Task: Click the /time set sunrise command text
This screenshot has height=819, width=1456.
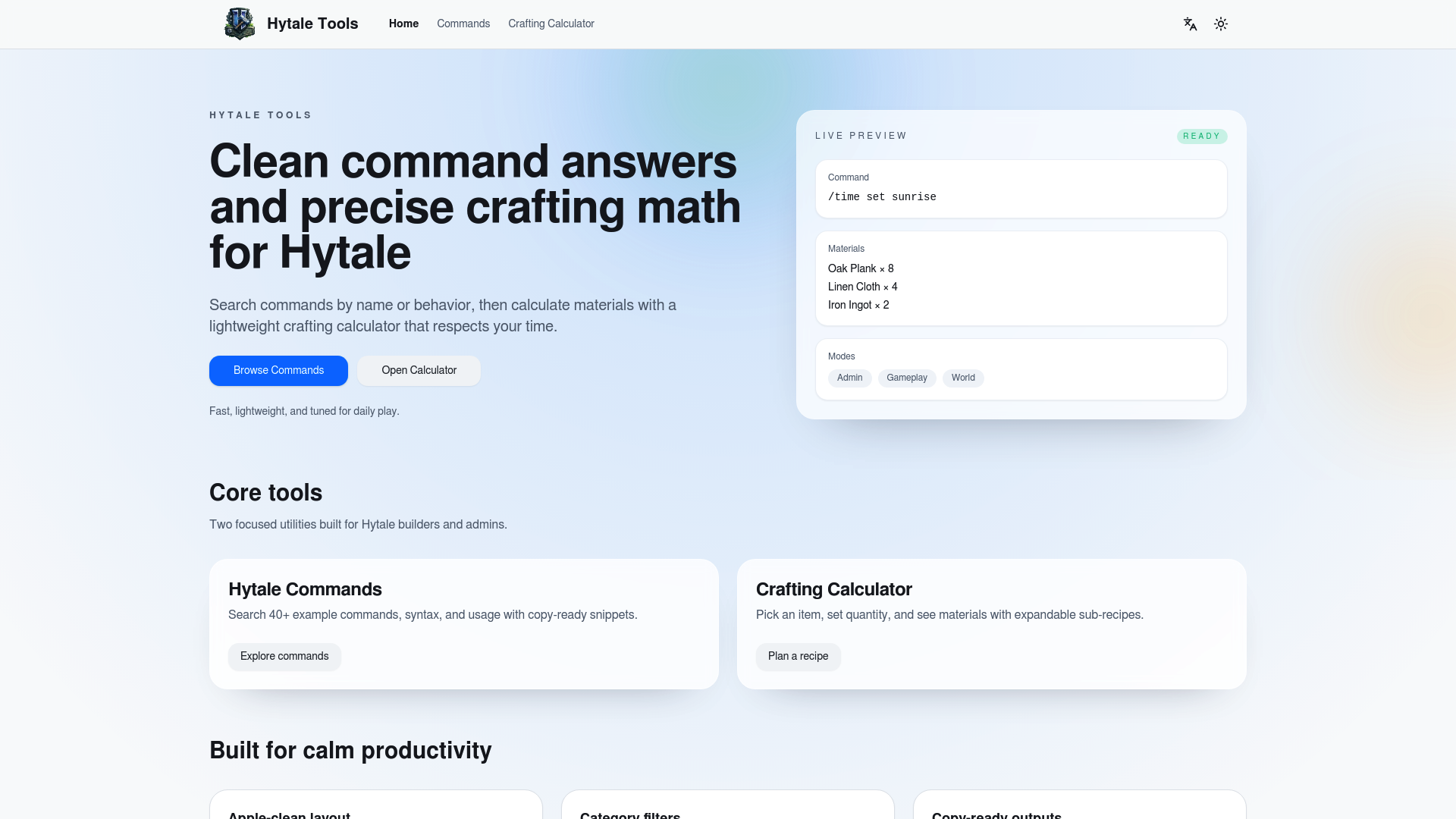Action: [x=882, y=197]
